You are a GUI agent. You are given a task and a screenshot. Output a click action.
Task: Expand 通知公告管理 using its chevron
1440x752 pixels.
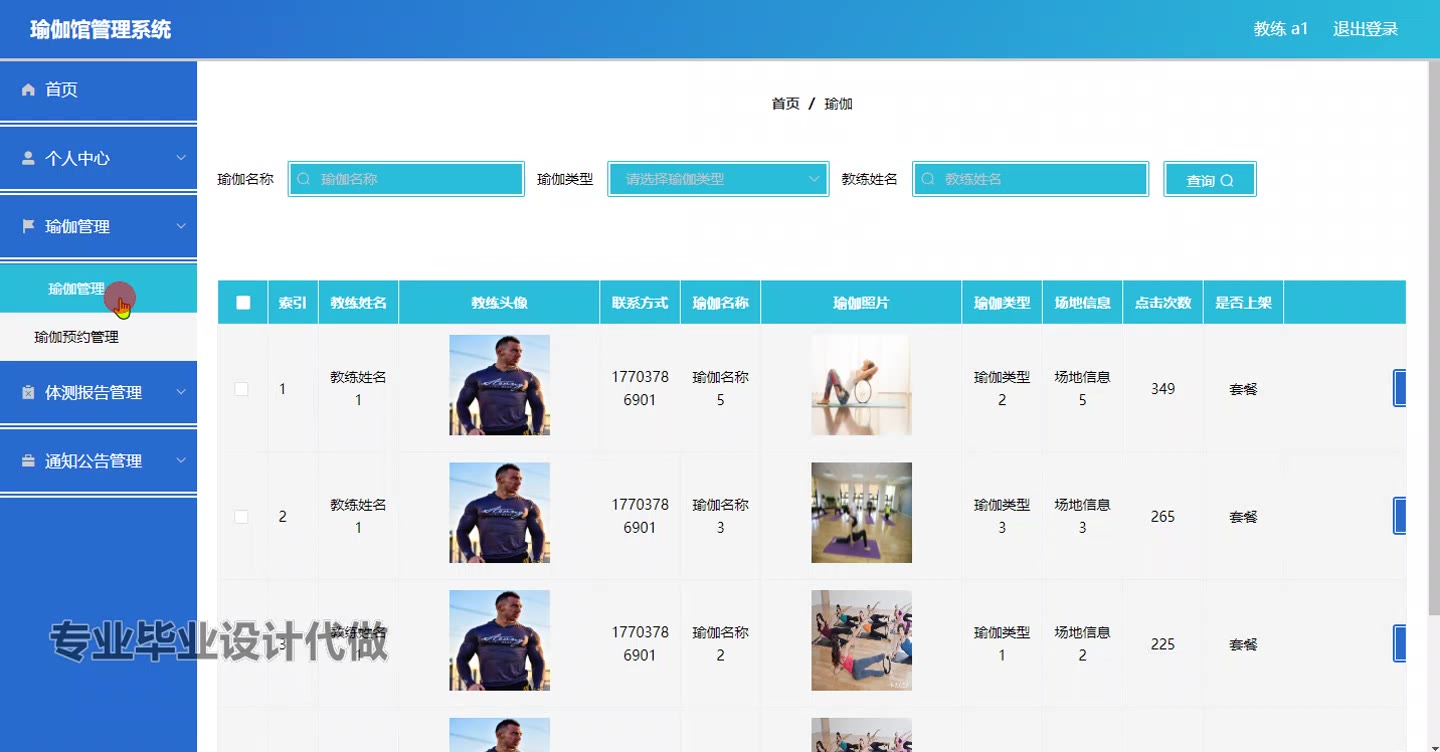click(181, 461)
